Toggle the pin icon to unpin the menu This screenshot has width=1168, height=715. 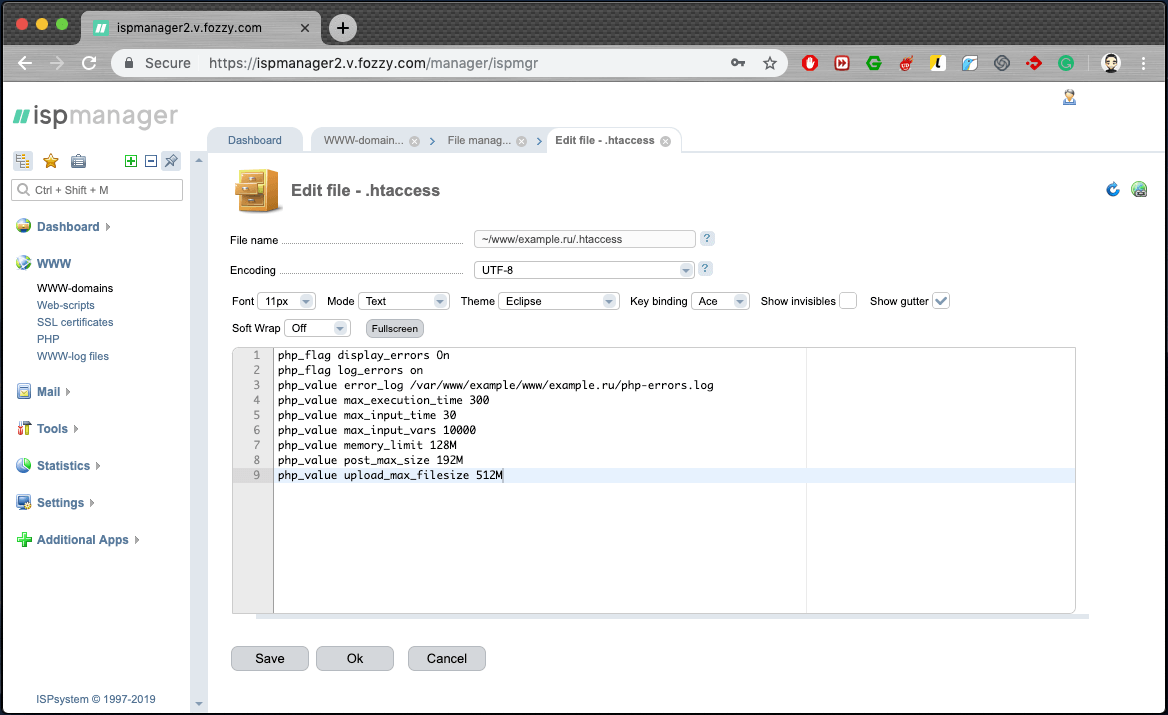(170, 161)
